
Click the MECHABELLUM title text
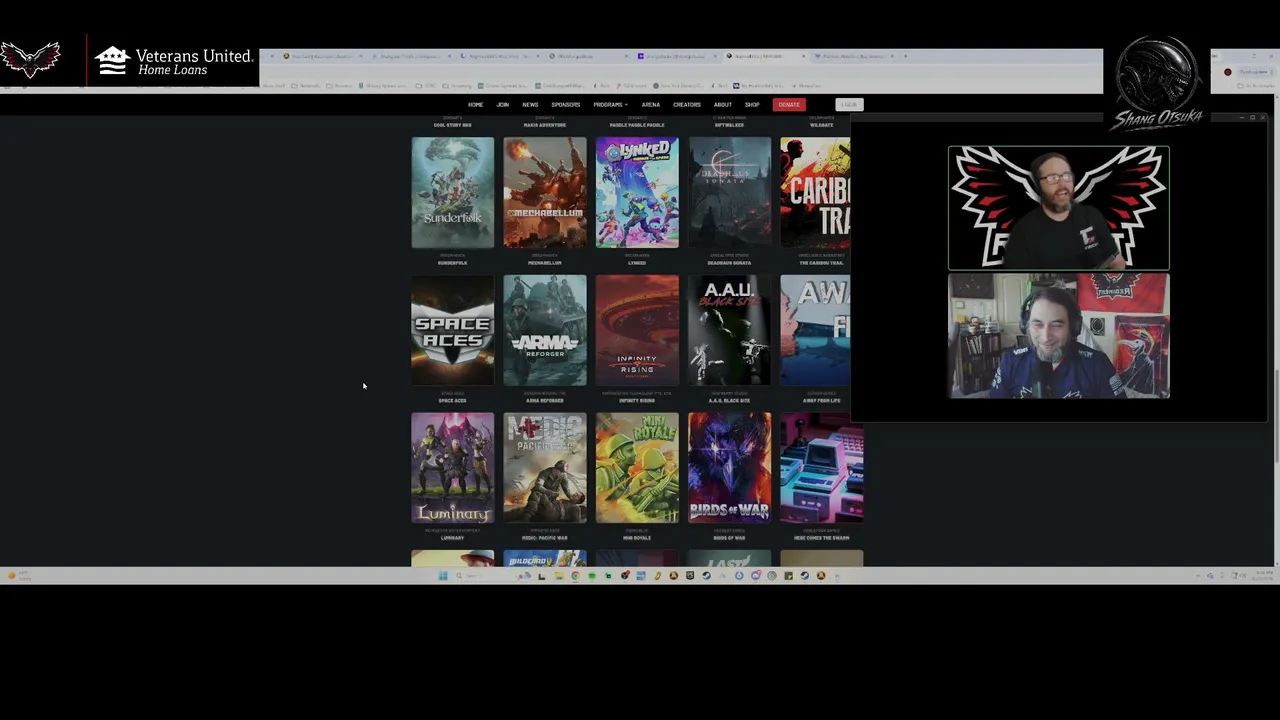[x=545, y=263]
